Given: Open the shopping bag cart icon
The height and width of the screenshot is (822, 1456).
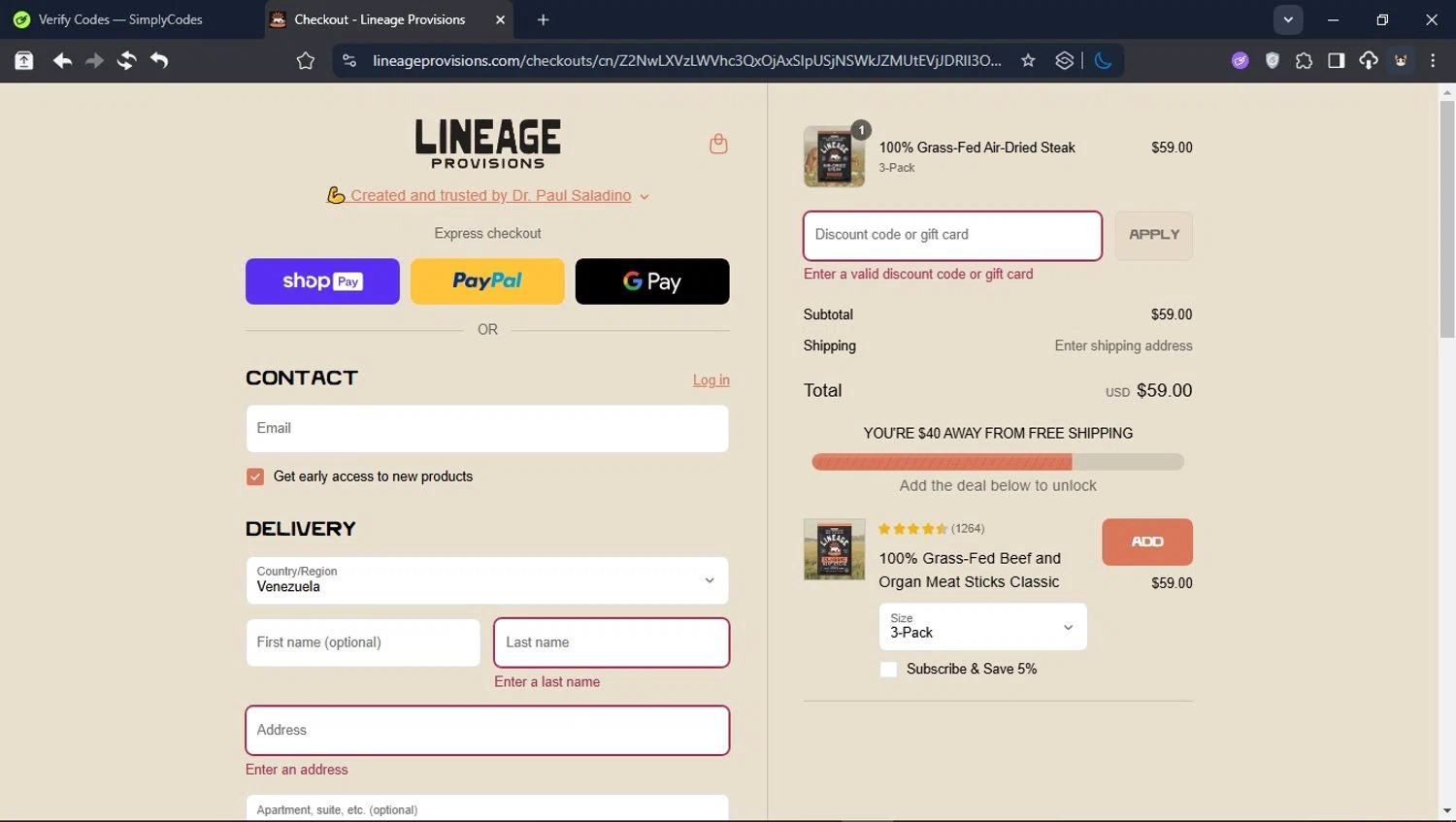Looking at the screenshot, I should [718, 144].
